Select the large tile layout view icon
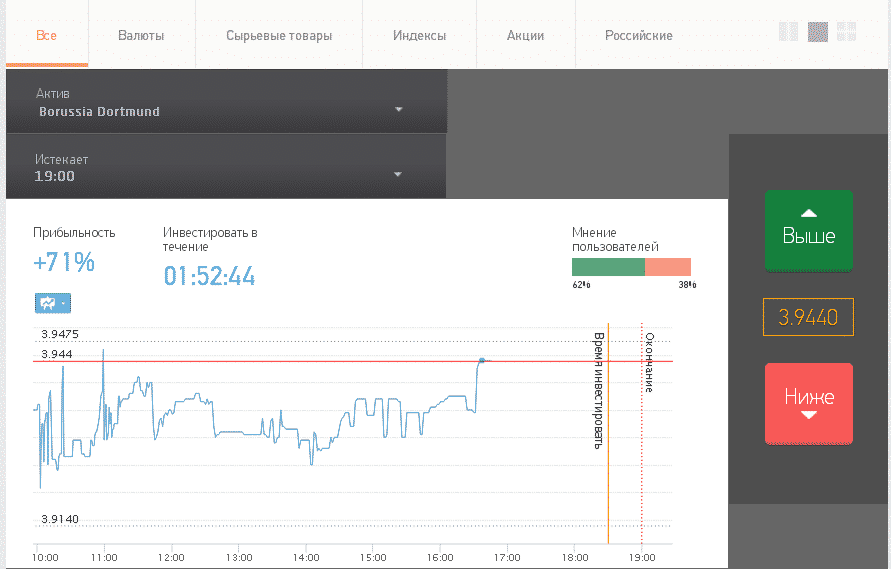This screenshot has height=572, width=891. [x=818, y=32]
